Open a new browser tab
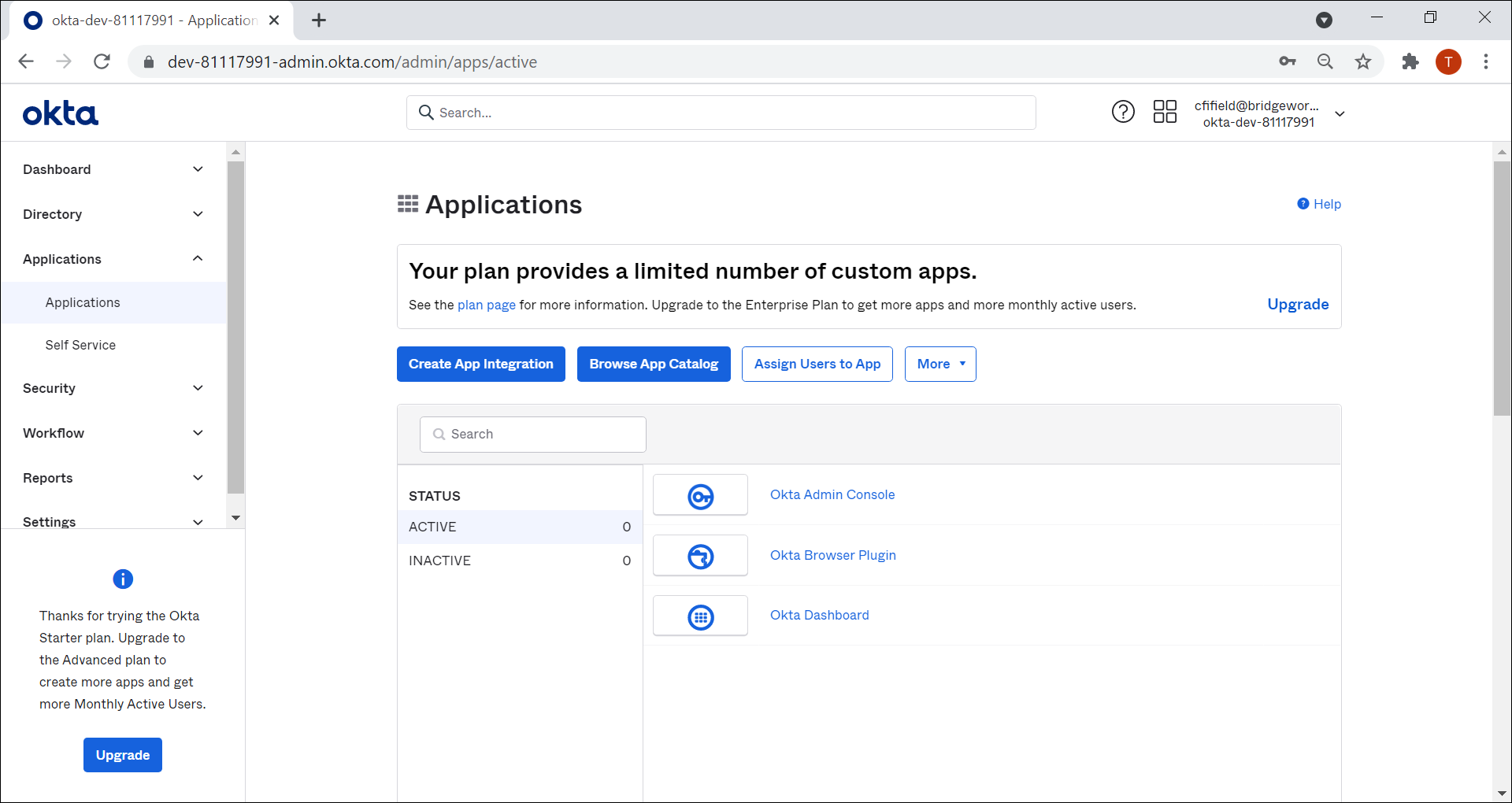1512x803 pixels. coord(319,20)
